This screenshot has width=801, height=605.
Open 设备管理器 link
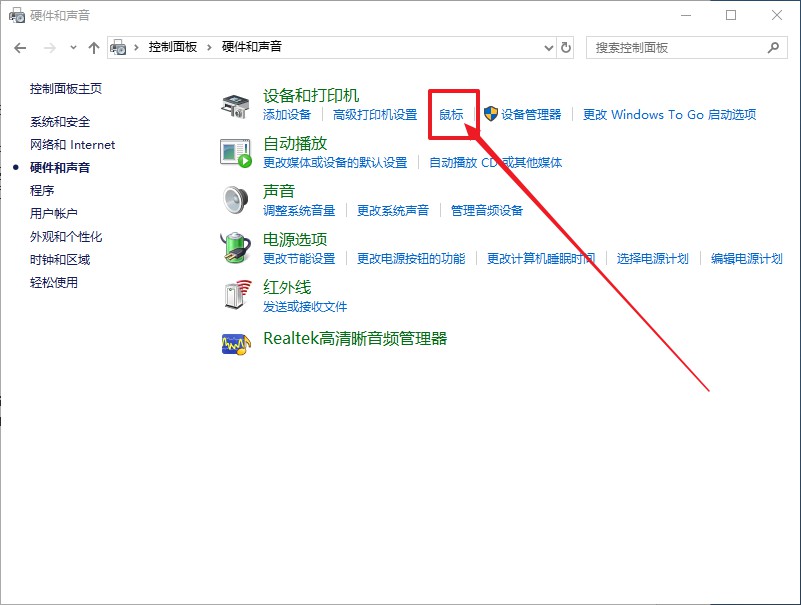[x=531, y=114]
